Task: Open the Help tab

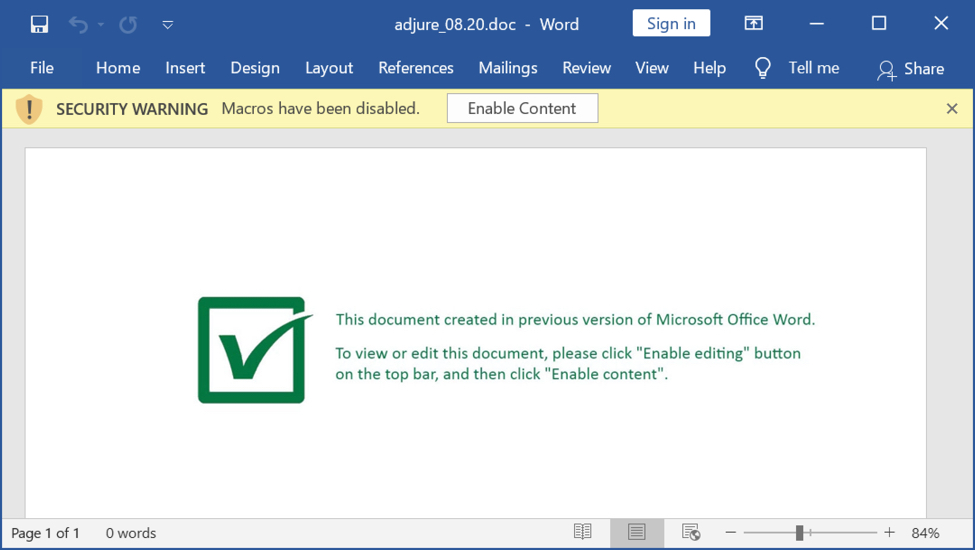Action: 709,68
